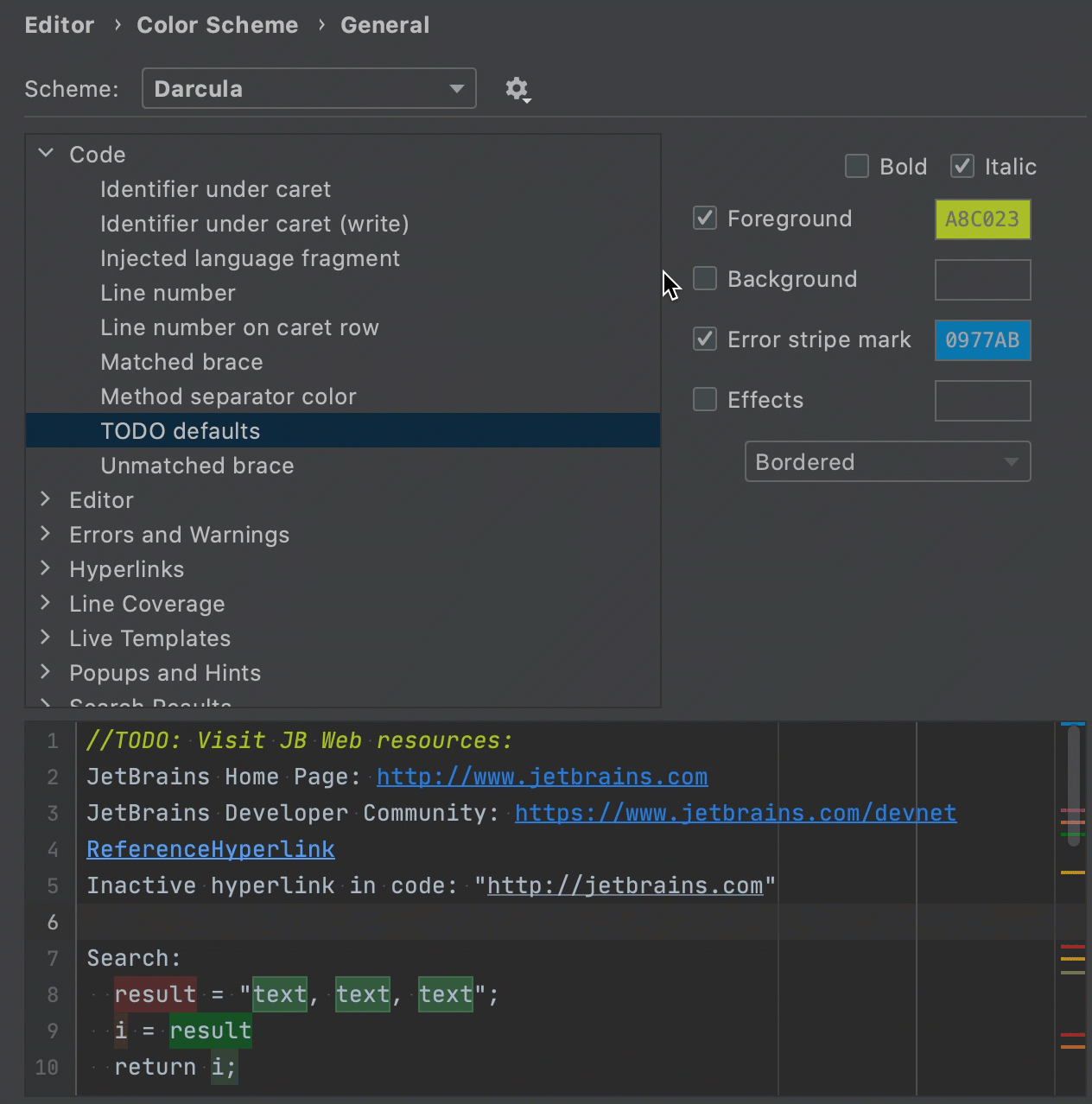This screenshot has height=1104, width=1092.
Task: Enable the Background color checkbox
Action: [x=705, y=278]
